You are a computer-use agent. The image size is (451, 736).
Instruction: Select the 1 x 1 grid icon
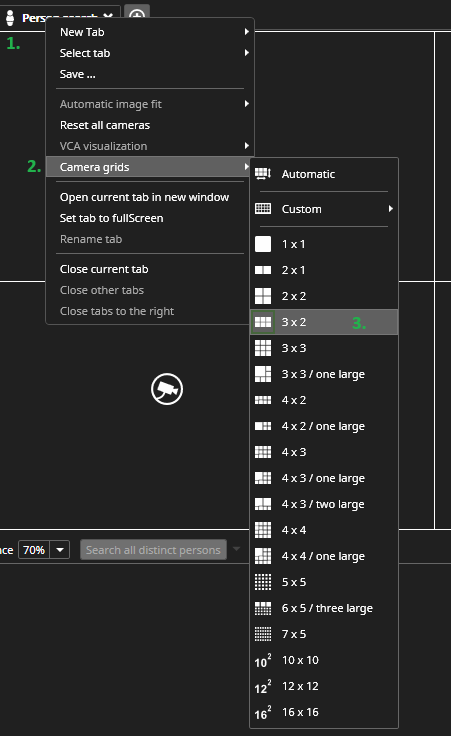click(263, 244)
